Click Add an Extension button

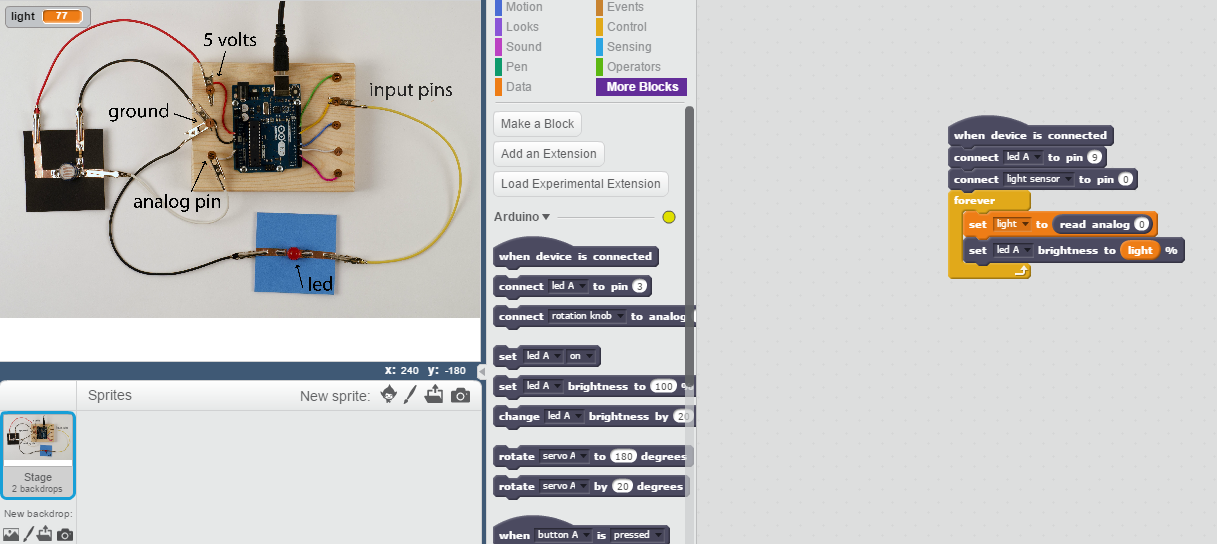point(548,154)
